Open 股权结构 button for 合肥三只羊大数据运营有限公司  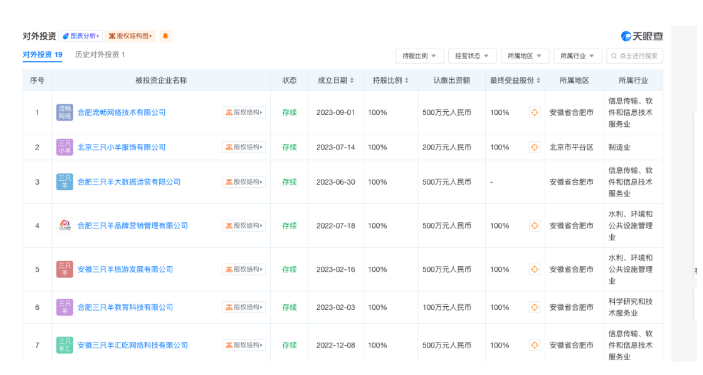click(x=244, y=182)
